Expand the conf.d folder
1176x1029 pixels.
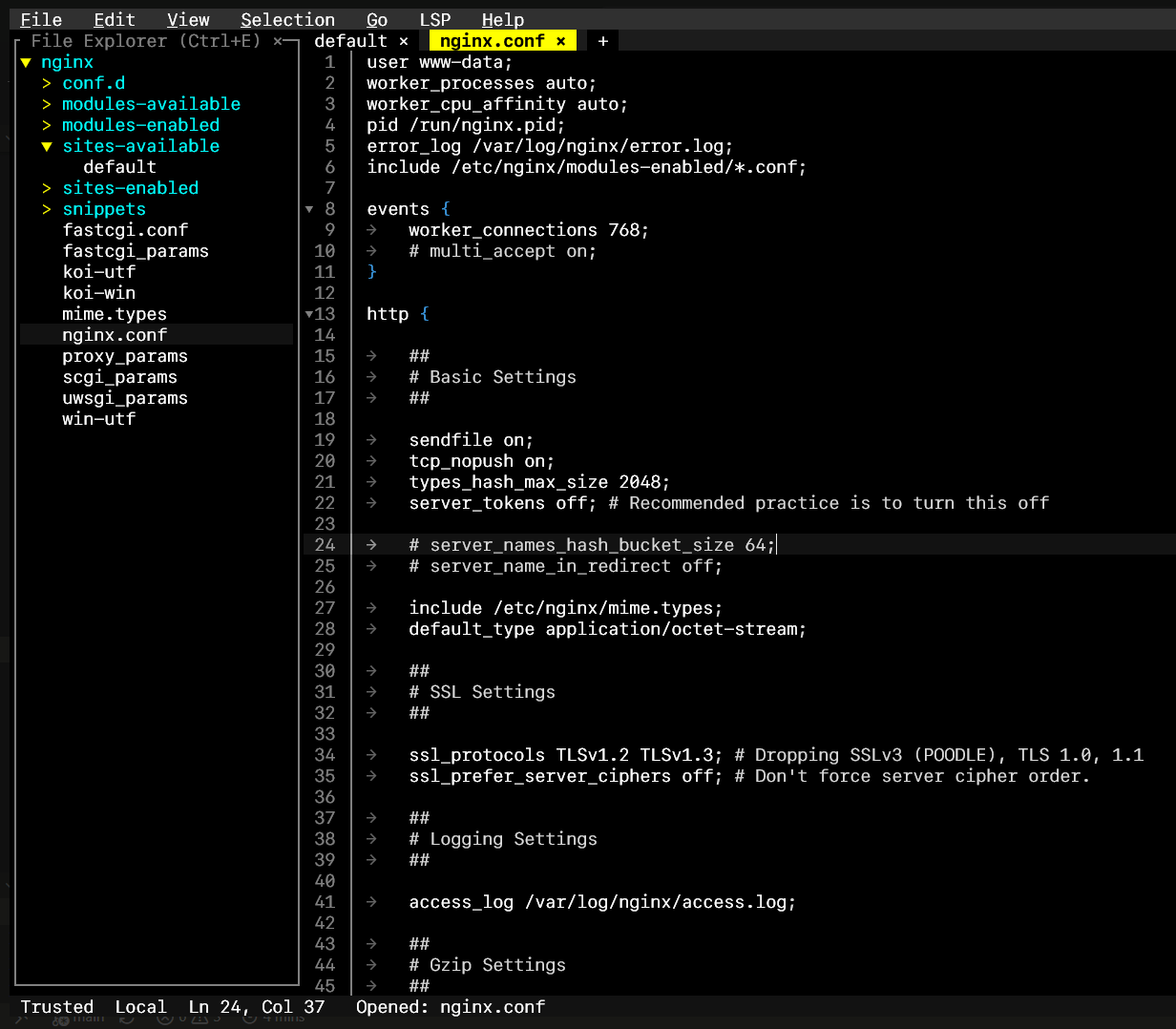(x=47, y=83)
